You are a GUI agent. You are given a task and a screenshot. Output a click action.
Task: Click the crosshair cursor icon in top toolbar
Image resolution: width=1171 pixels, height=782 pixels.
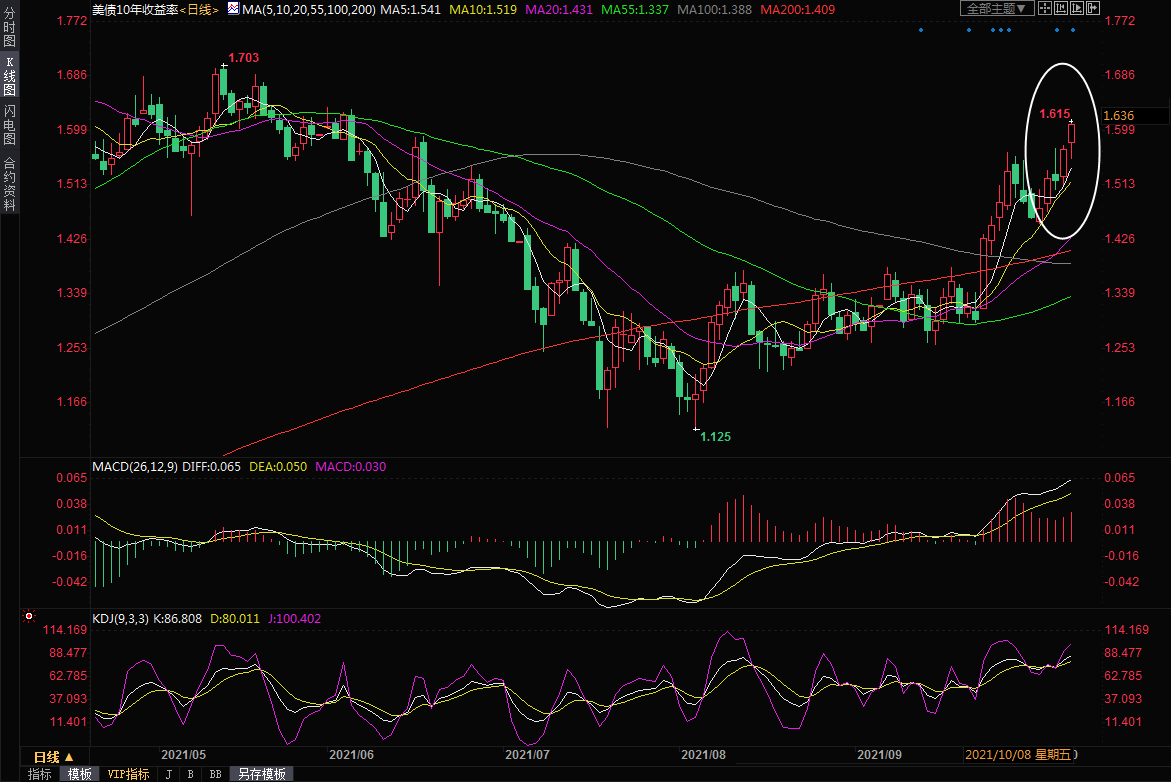[1045, 9]
